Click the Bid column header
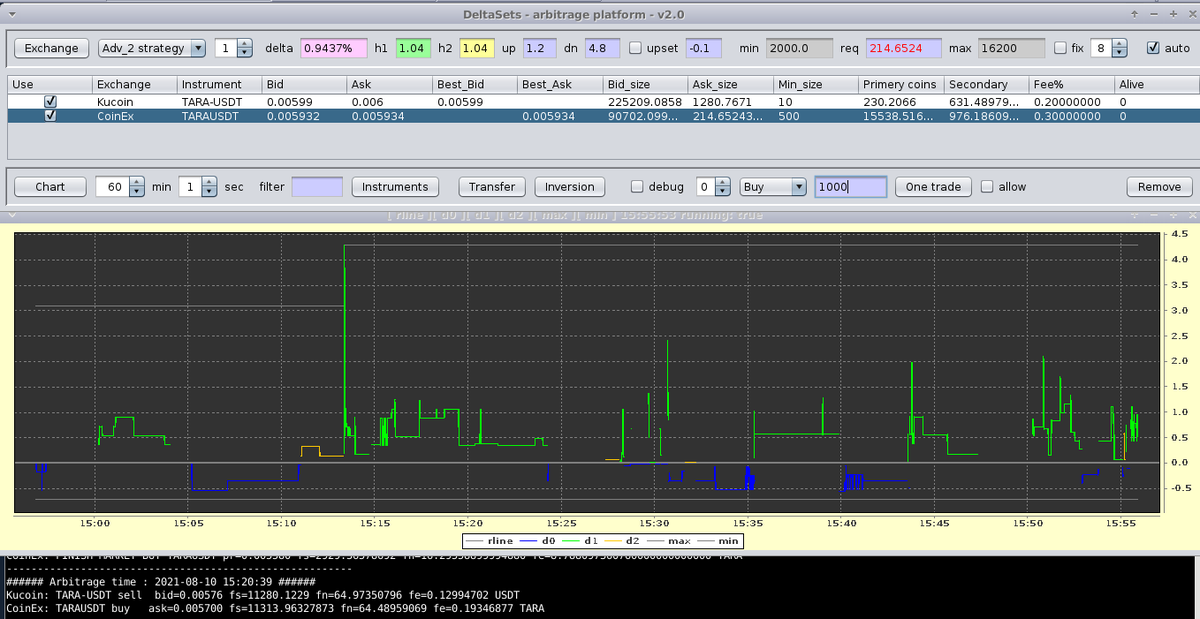 pos(305,85)
